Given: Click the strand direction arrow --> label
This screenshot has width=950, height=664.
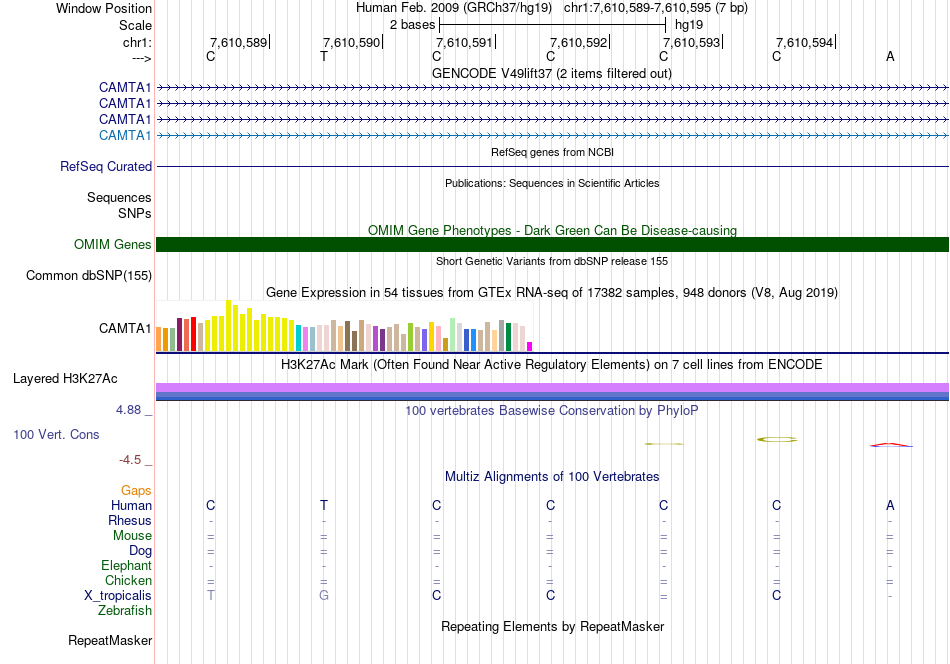Looking at the screenshot, I should click(141, 58).
